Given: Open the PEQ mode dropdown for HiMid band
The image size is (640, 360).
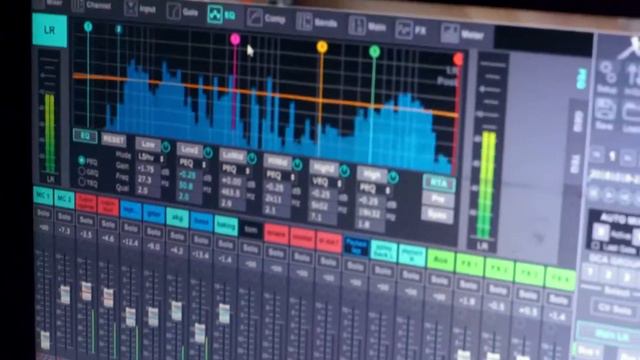Looking at the screenshot, I should coord(280,176).
